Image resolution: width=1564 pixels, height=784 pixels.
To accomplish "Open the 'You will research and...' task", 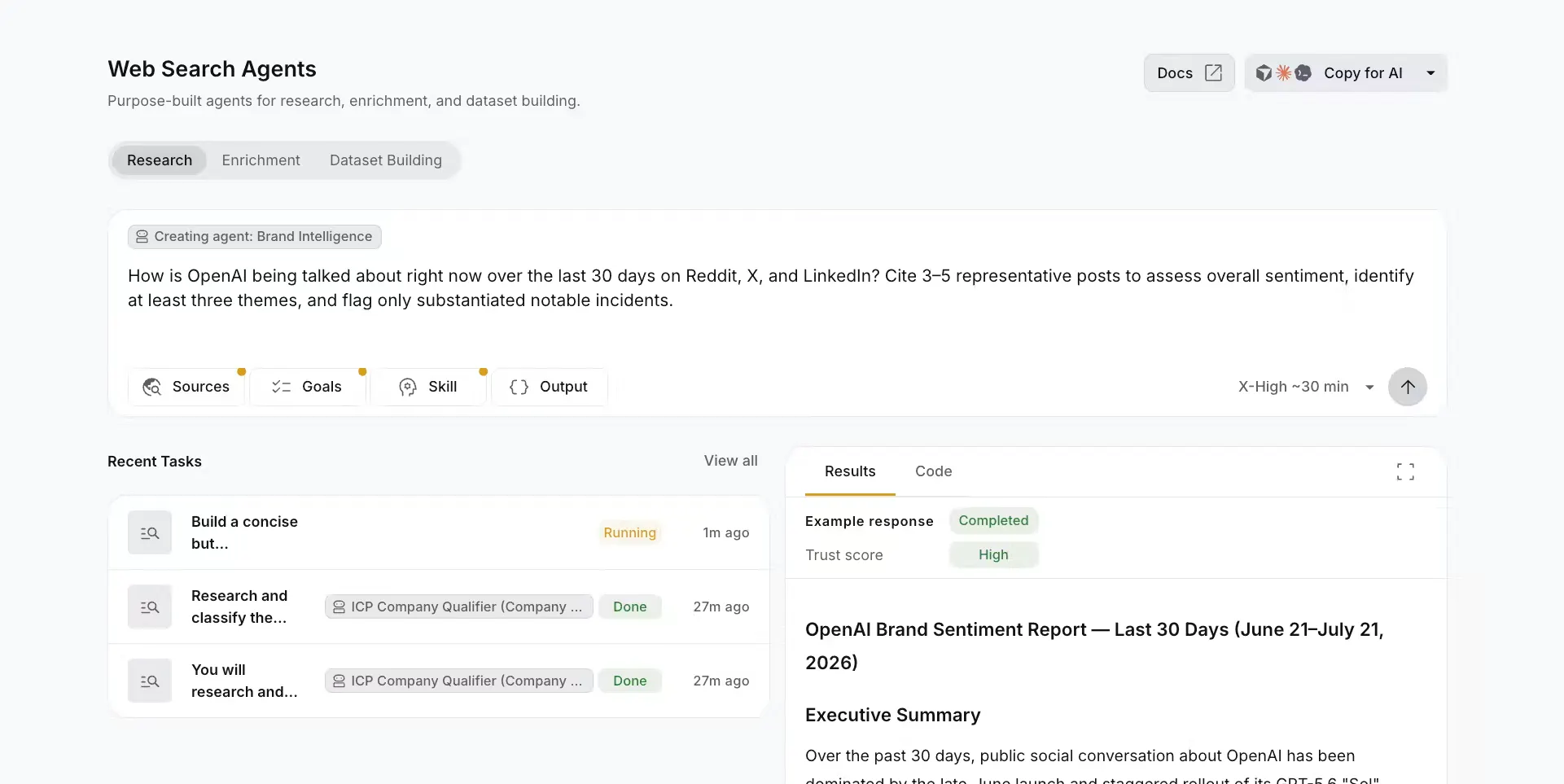I will pyautogui.click(x=439, y=681).
